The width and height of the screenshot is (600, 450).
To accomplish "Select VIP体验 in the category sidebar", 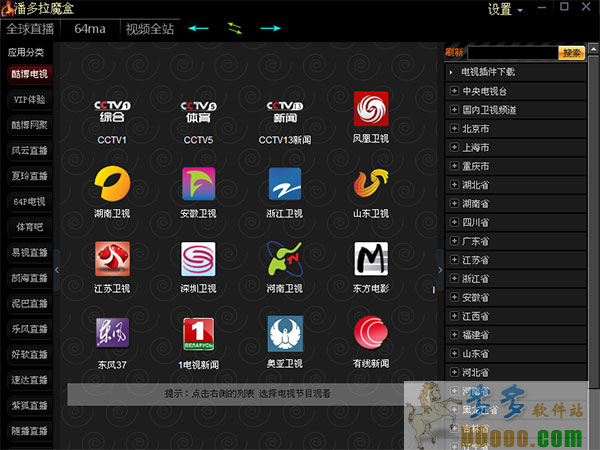I will (29, 99).
